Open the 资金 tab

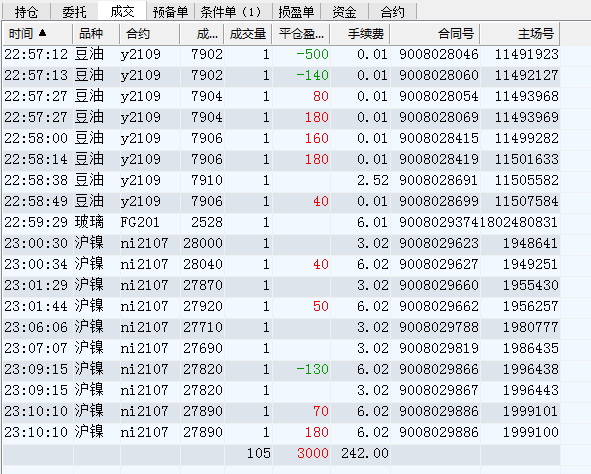pos(344,11)
